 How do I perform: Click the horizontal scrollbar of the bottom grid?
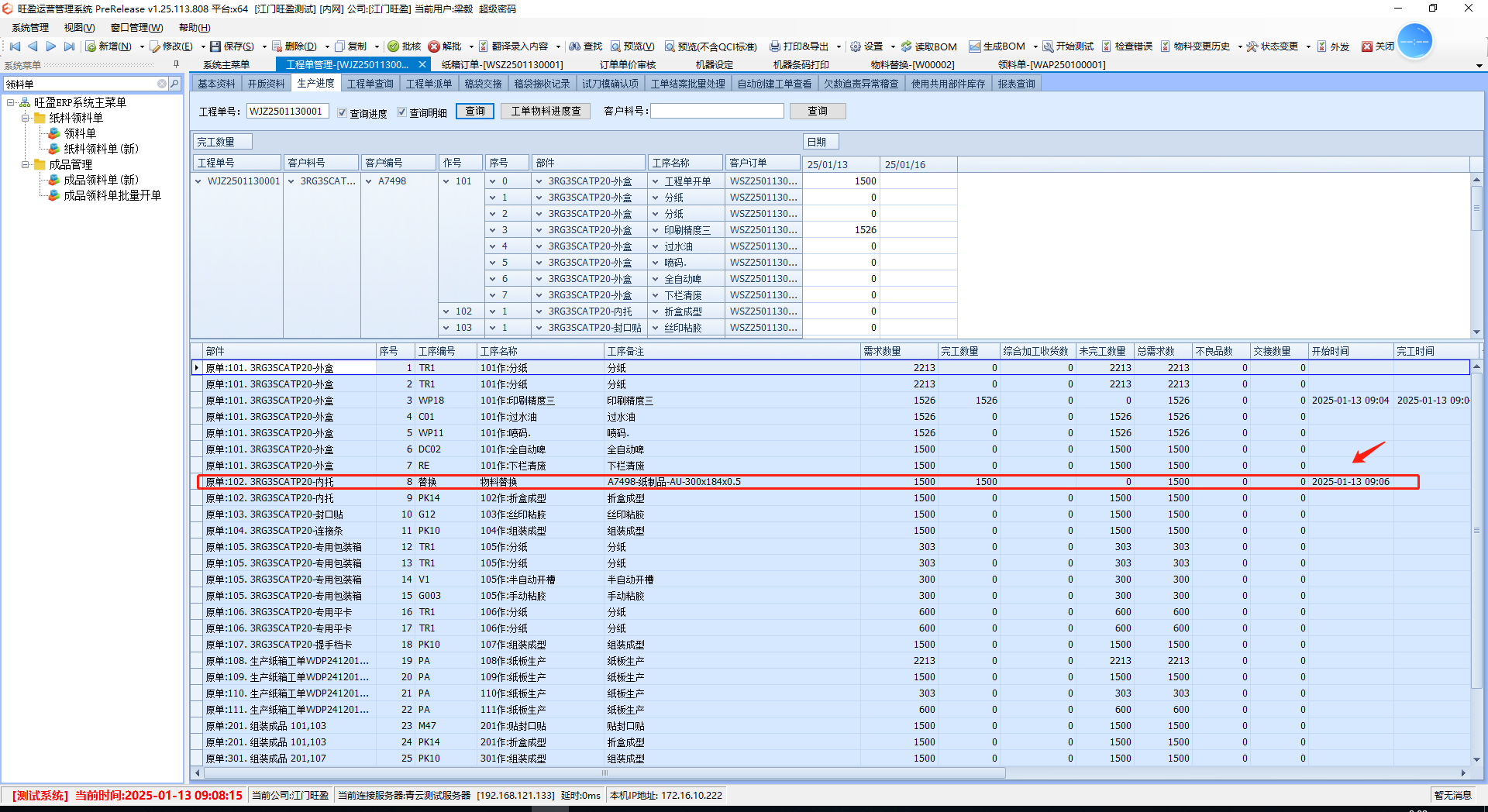coord(604,773)
